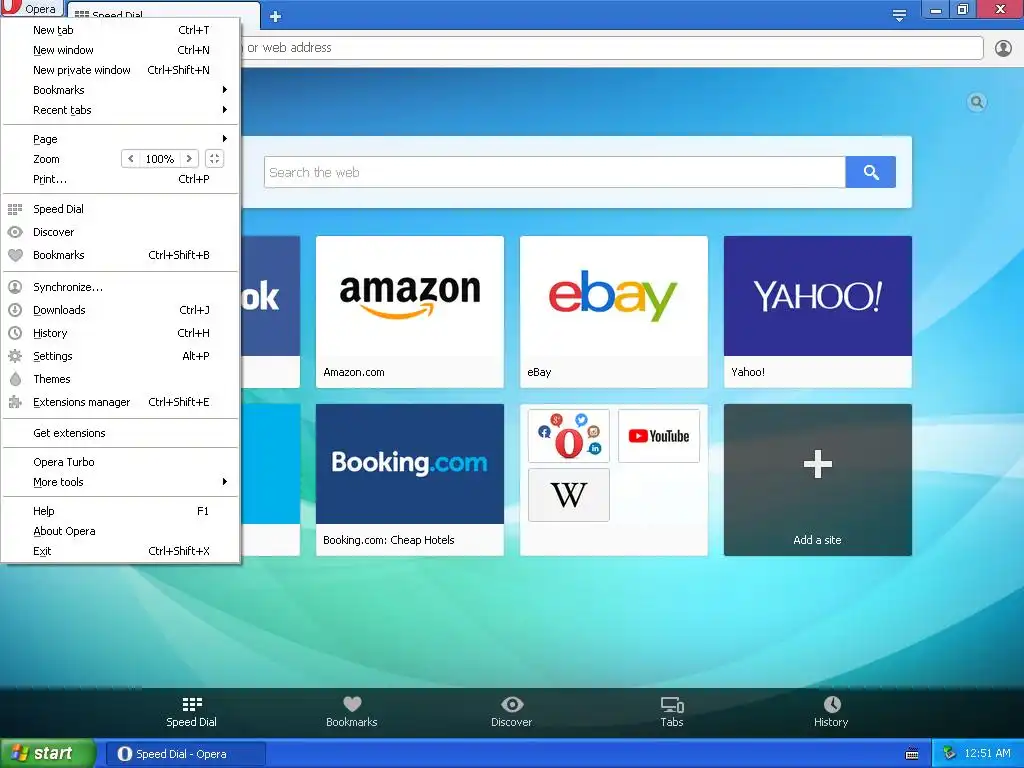The height and width of the screenshot is (768, 1024).
Task: Select About Opera menu entry
Action: point(121,531)
